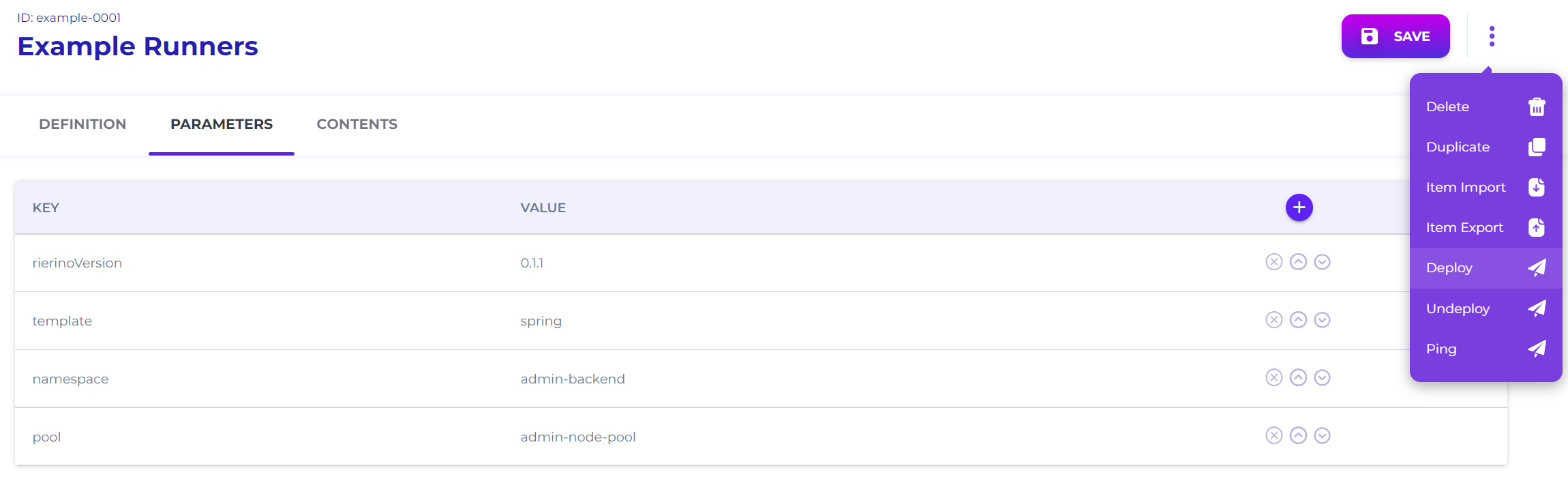Image resolution: width=1568 pixels, height=479 pixels.
Task: Toggle the three-dot more options menu
Action: click(x=1492, y=36)
